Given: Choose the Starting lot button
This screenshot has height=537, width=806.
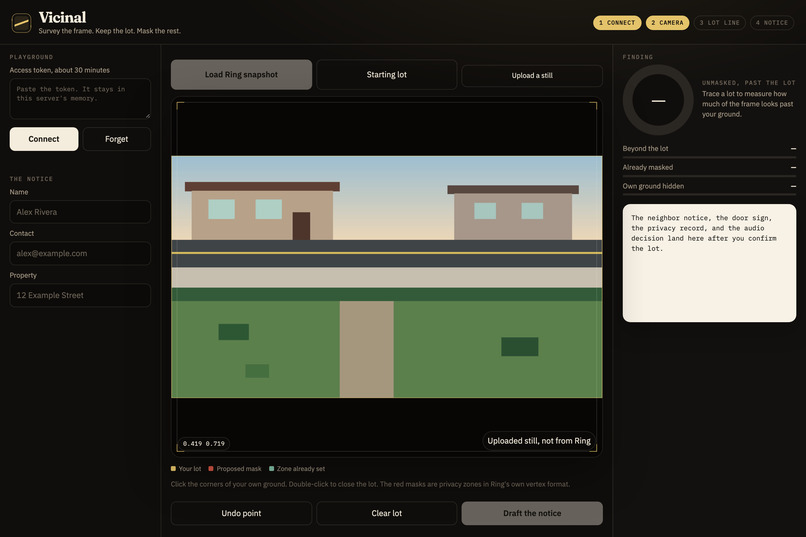Looking at the screenshot, I should point(387,75).
